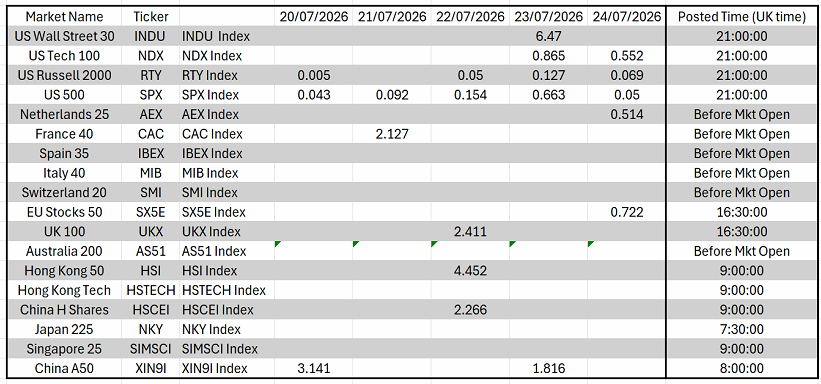Click the 20/07/2026 date header
Screen dimensions: 821x384
314,17
